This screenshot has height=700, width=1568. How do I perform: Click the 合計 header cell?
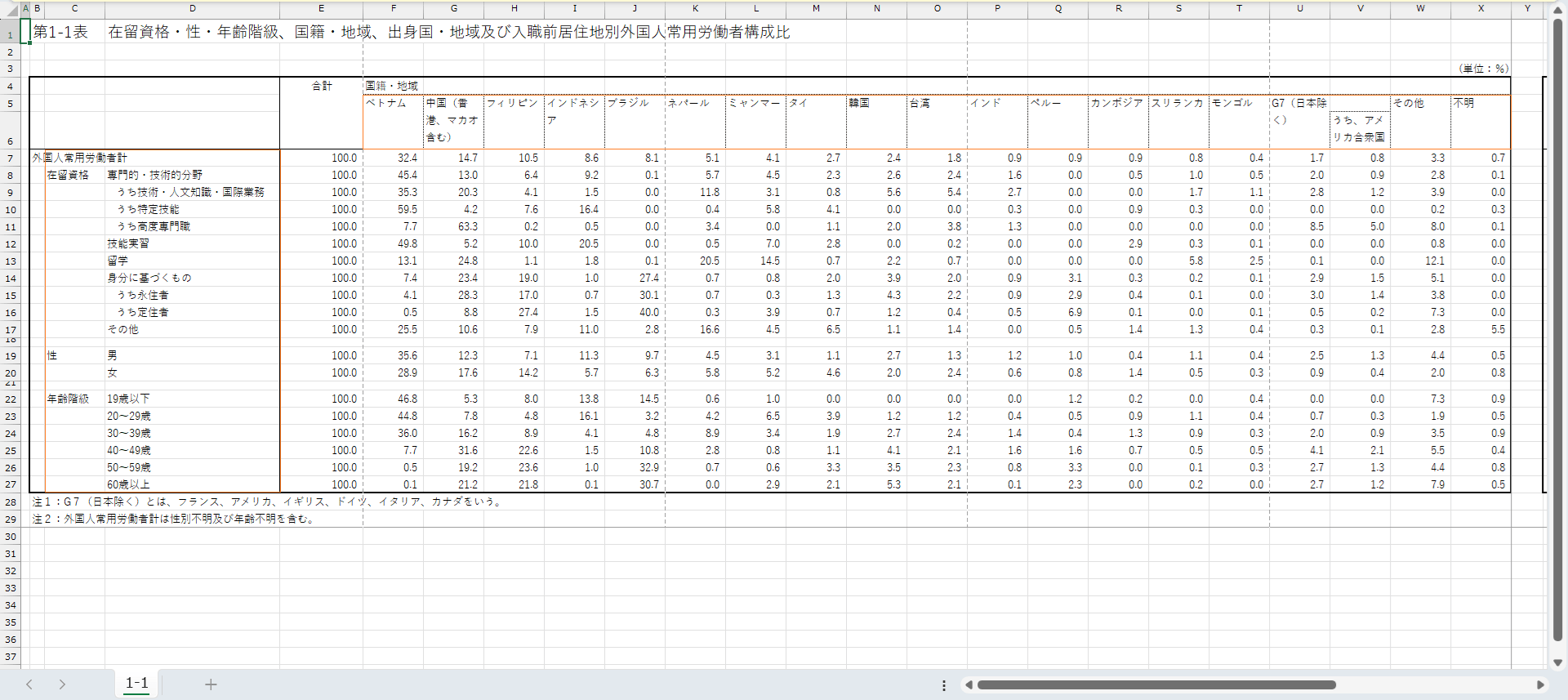coord(322,86)
